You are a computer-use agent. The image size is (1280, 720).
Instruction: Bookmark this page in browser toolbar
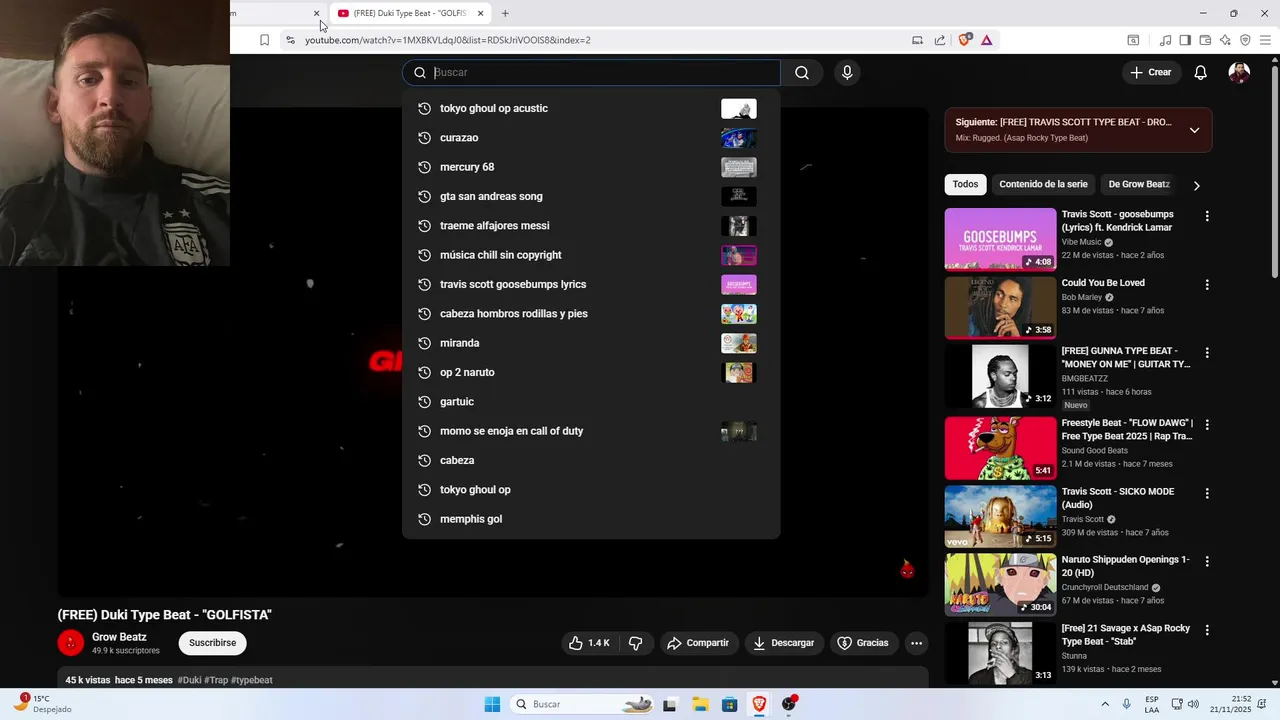click(x=264, y=40)
